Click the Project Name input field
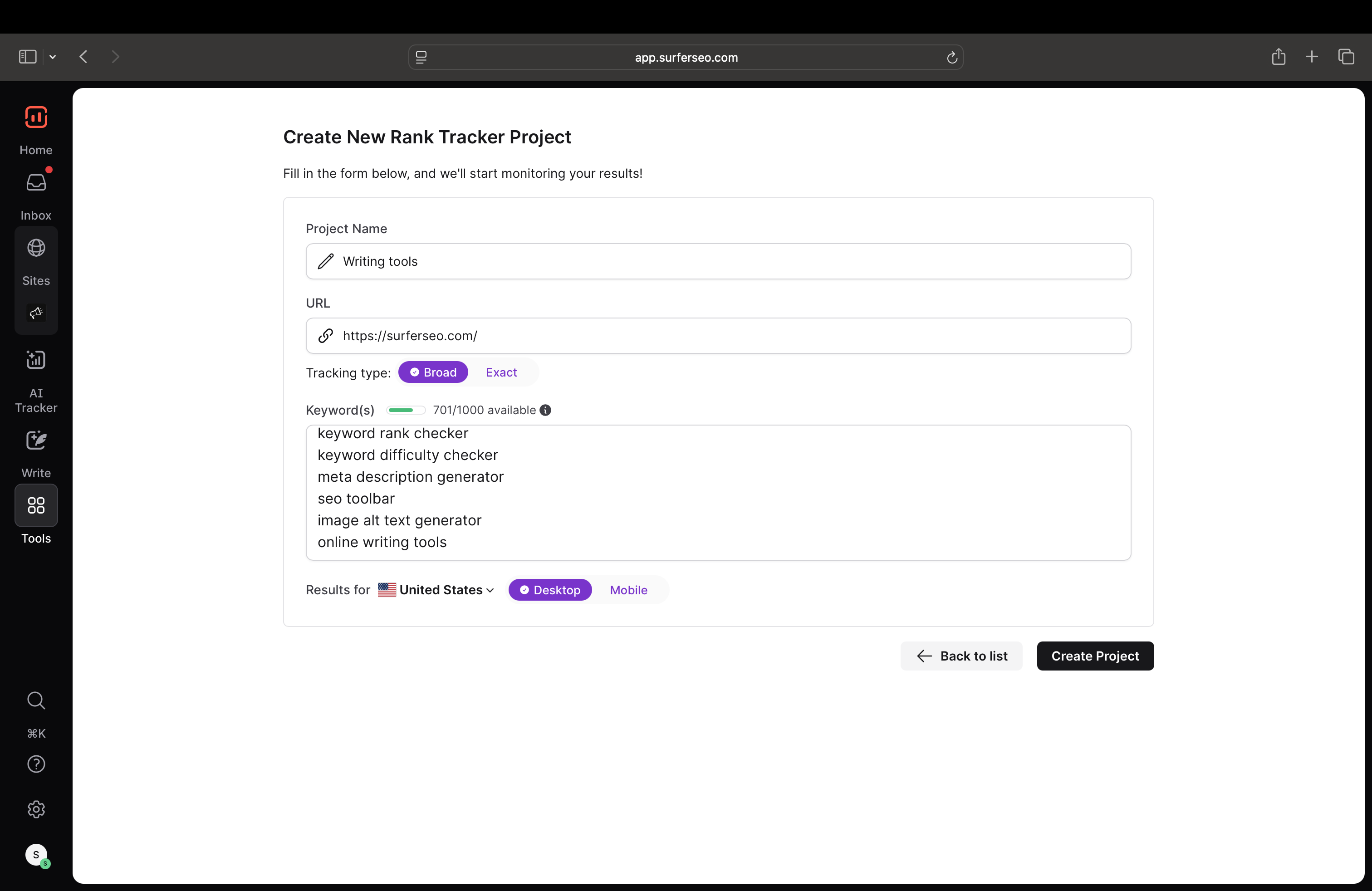This screenshot has height=891, width=1372. [718, 261]
